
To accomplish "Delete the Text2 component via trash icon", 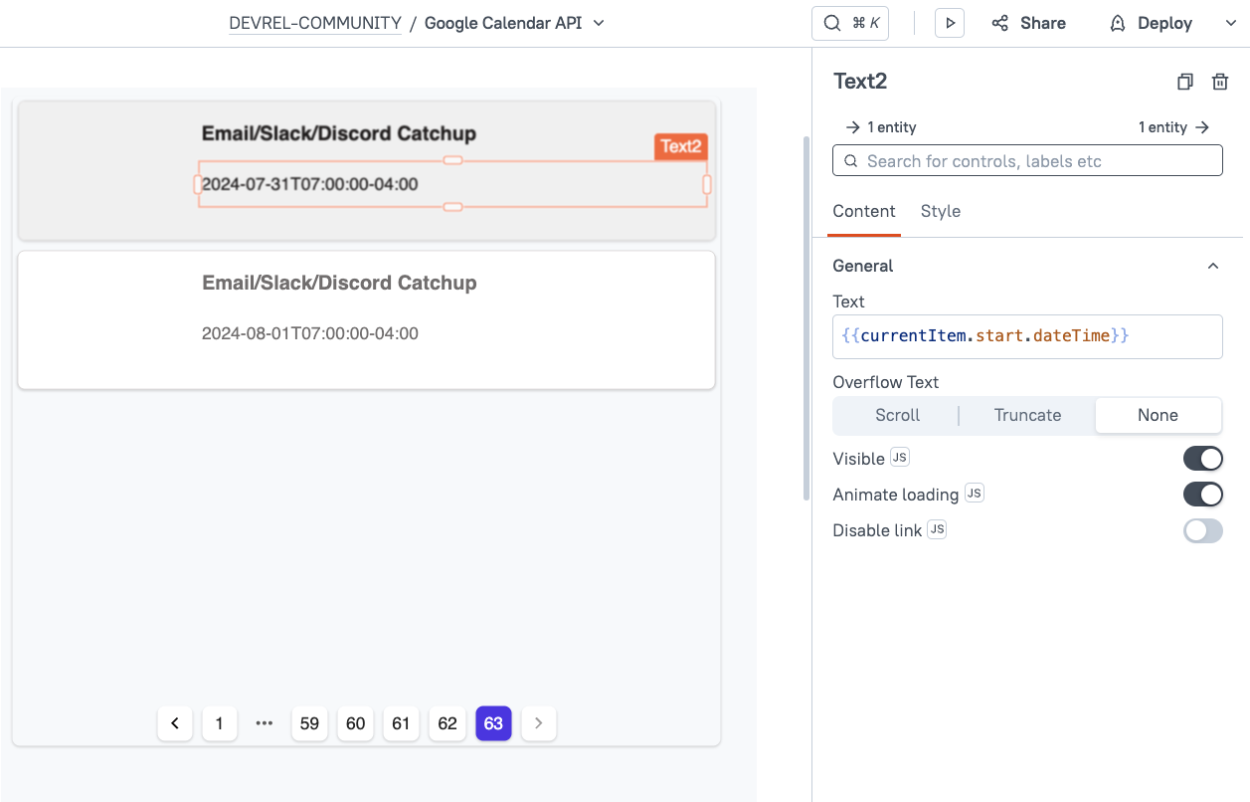I will point(1219,81).
